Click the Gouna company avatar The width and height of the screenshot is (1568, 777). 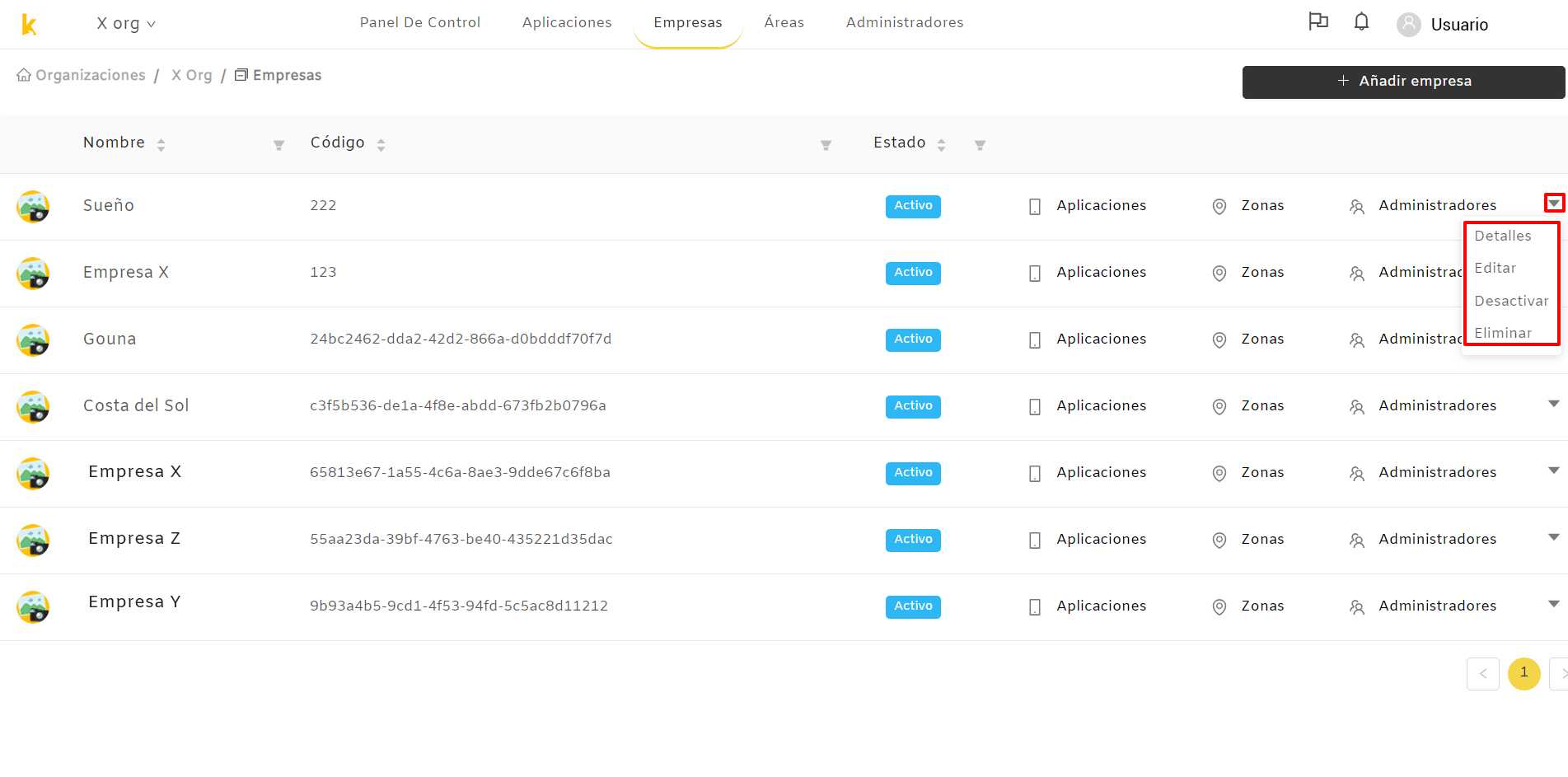[33, 340]
